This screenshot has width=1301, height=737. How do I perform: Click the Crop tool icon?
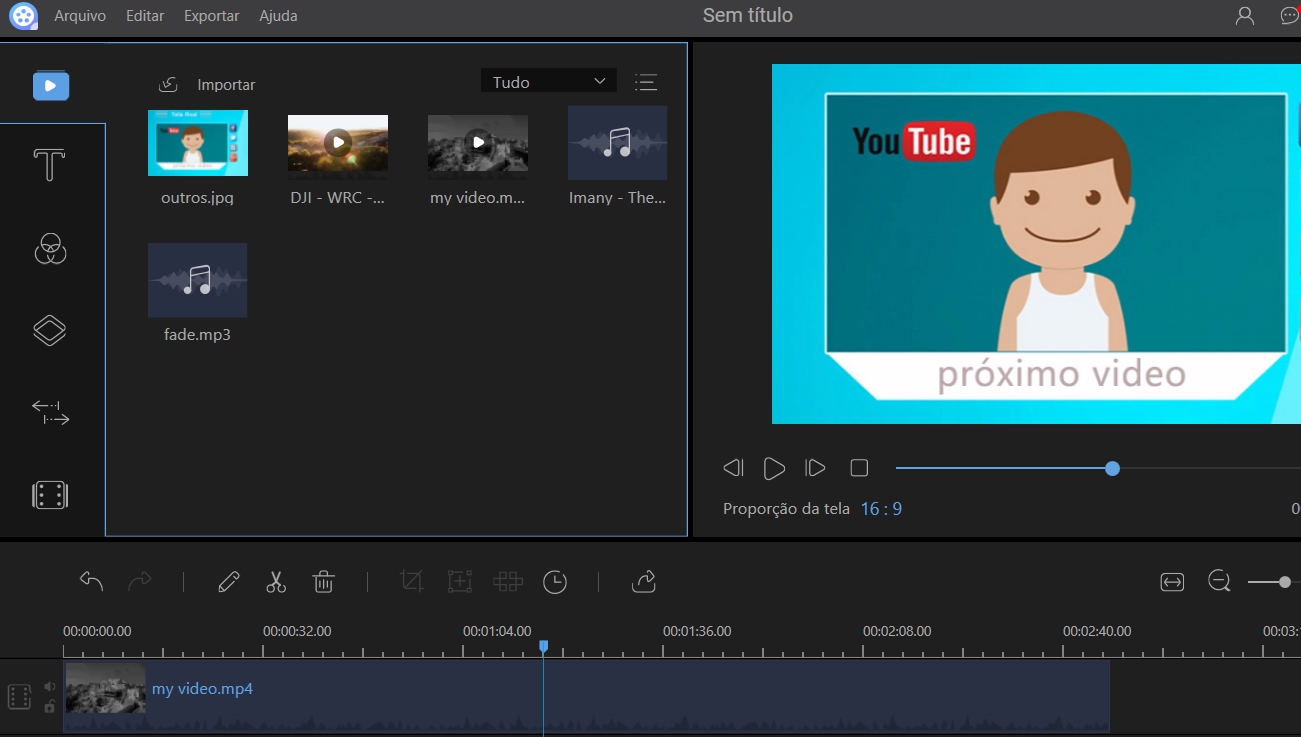411,581
